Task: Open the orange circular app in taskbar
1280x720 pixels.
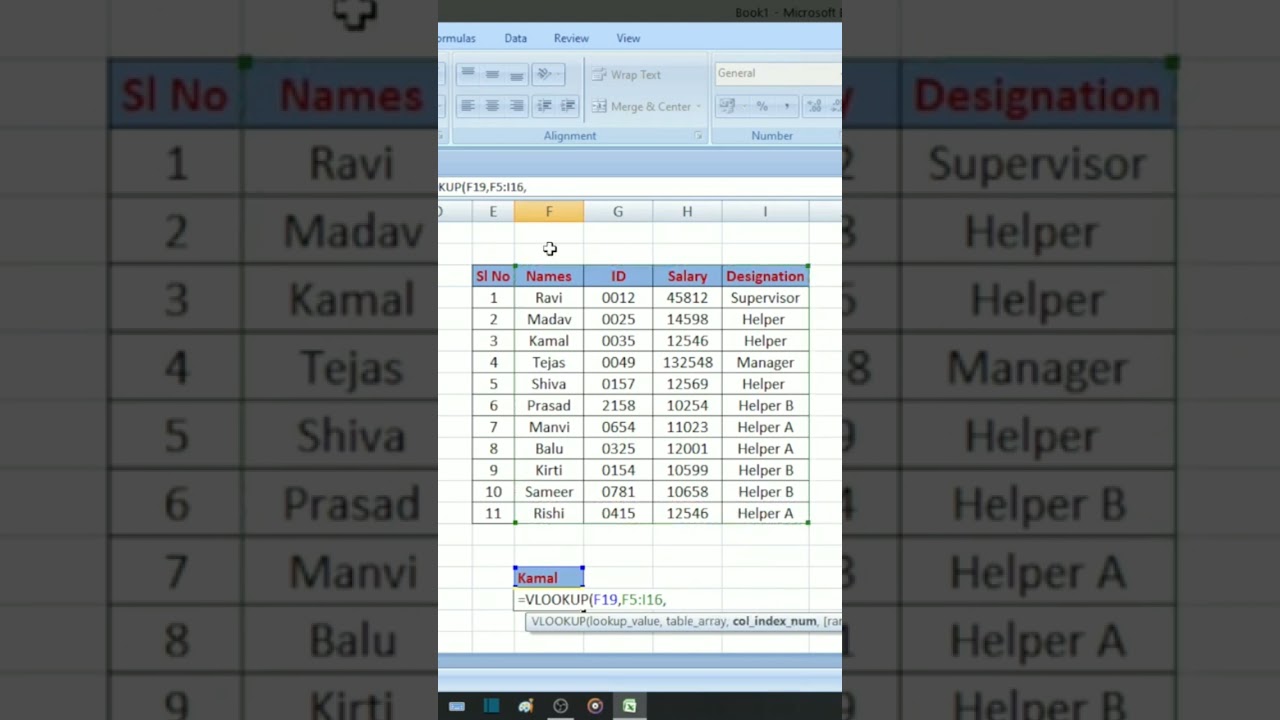Action: pos(595,706)
